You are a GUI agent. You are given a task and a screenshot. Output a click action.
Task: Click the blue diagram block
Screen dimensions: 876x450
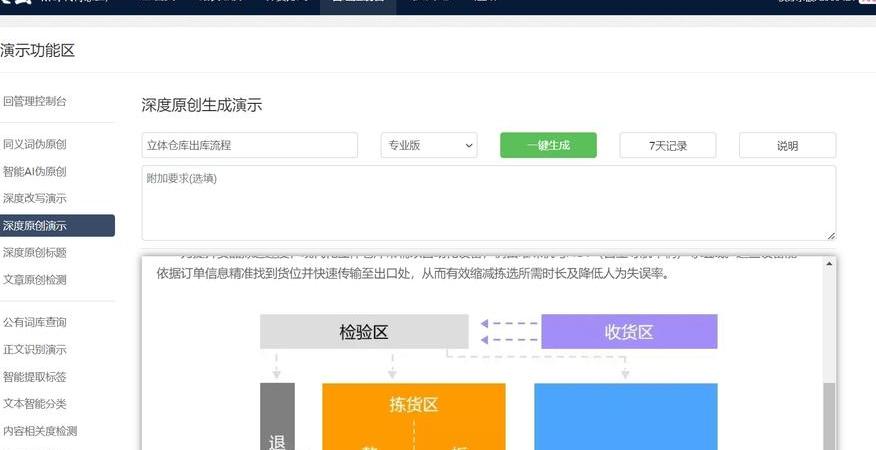tap(626, 416)
